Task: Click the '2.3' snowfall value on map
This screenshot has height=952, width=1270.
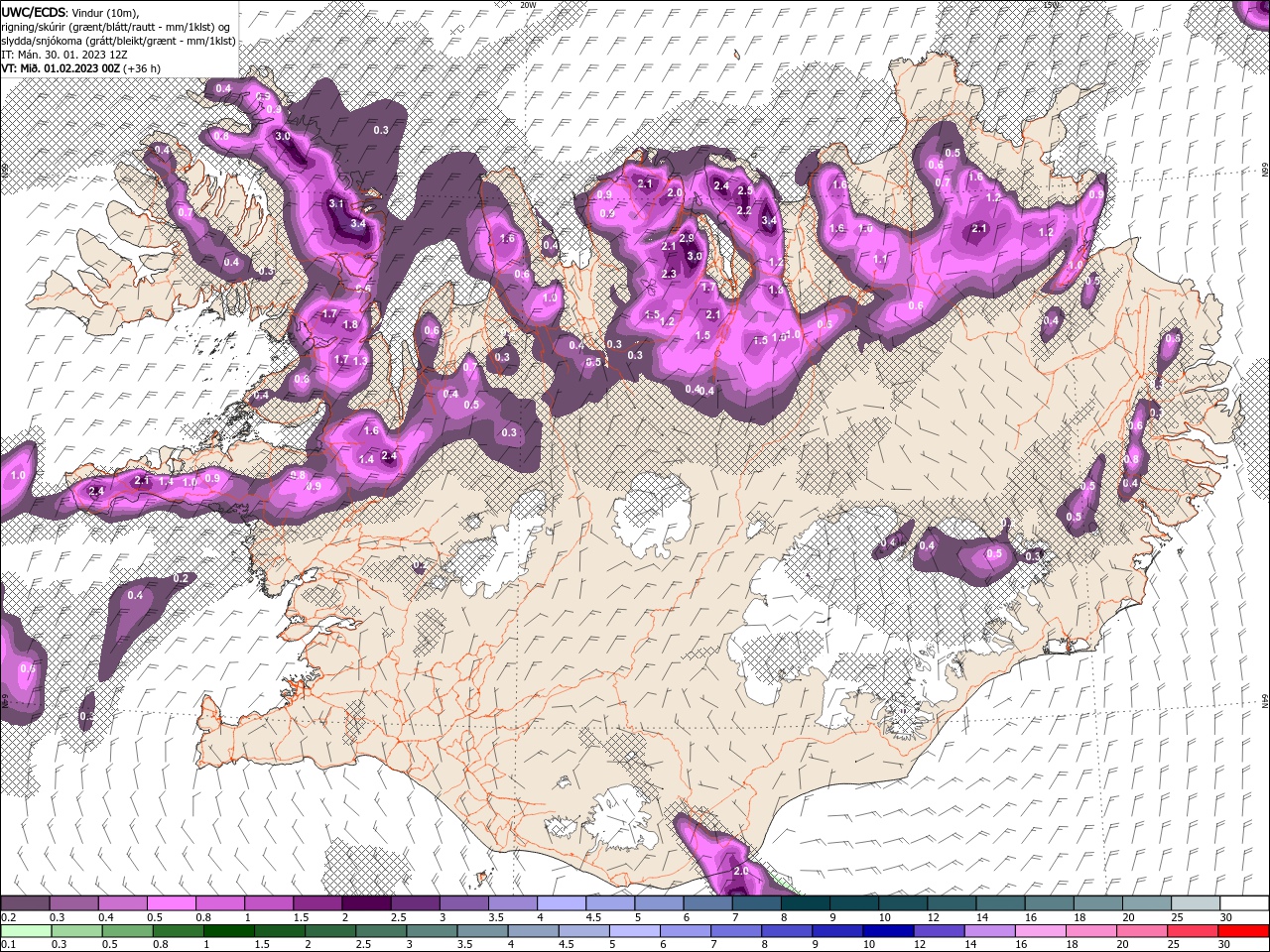Action: point(669,274)
